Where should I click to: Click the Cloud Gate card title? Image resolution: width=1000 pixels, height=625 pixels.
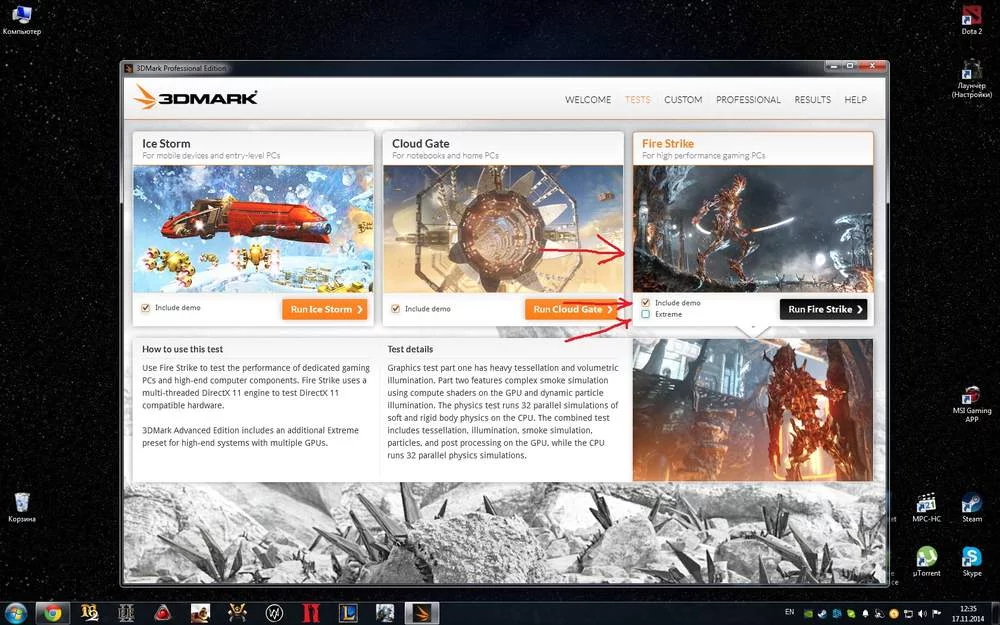(x=420, y=143)
